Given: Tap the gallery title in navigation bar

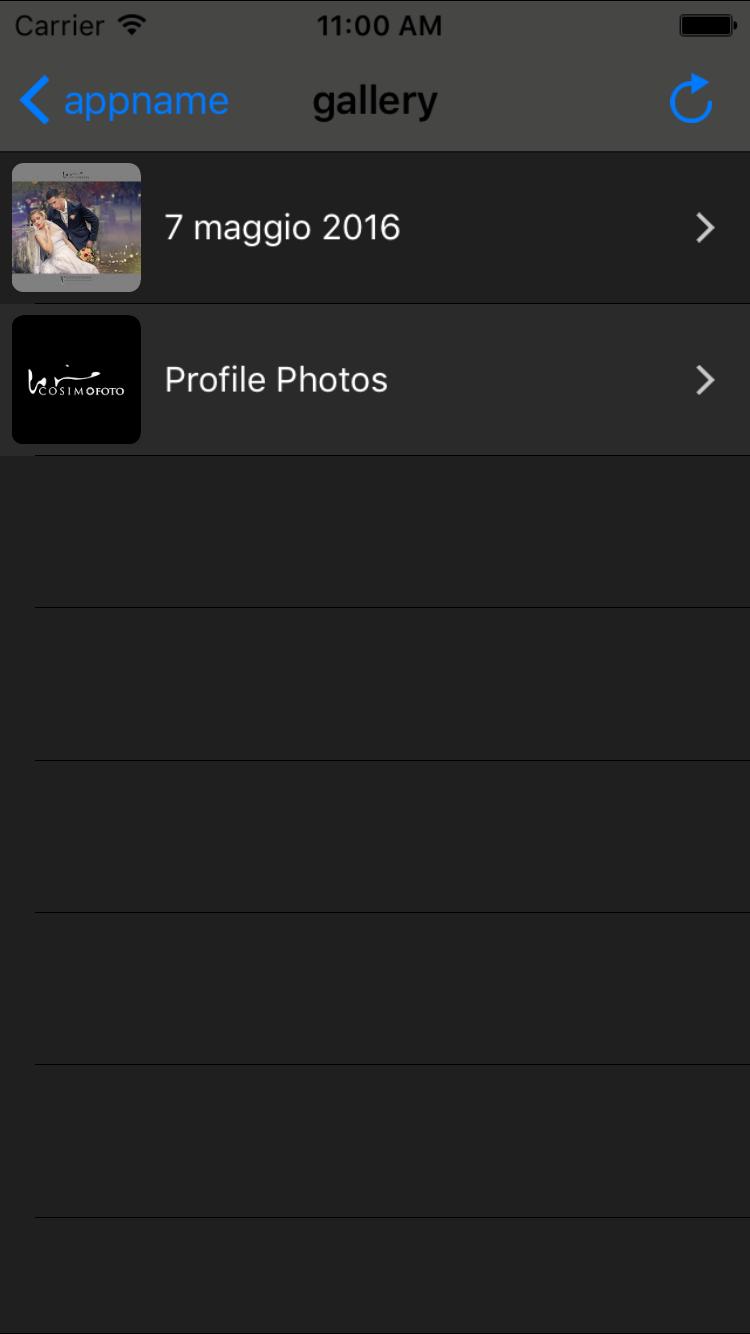Looking at the screenshot, I should pos(375,101).
